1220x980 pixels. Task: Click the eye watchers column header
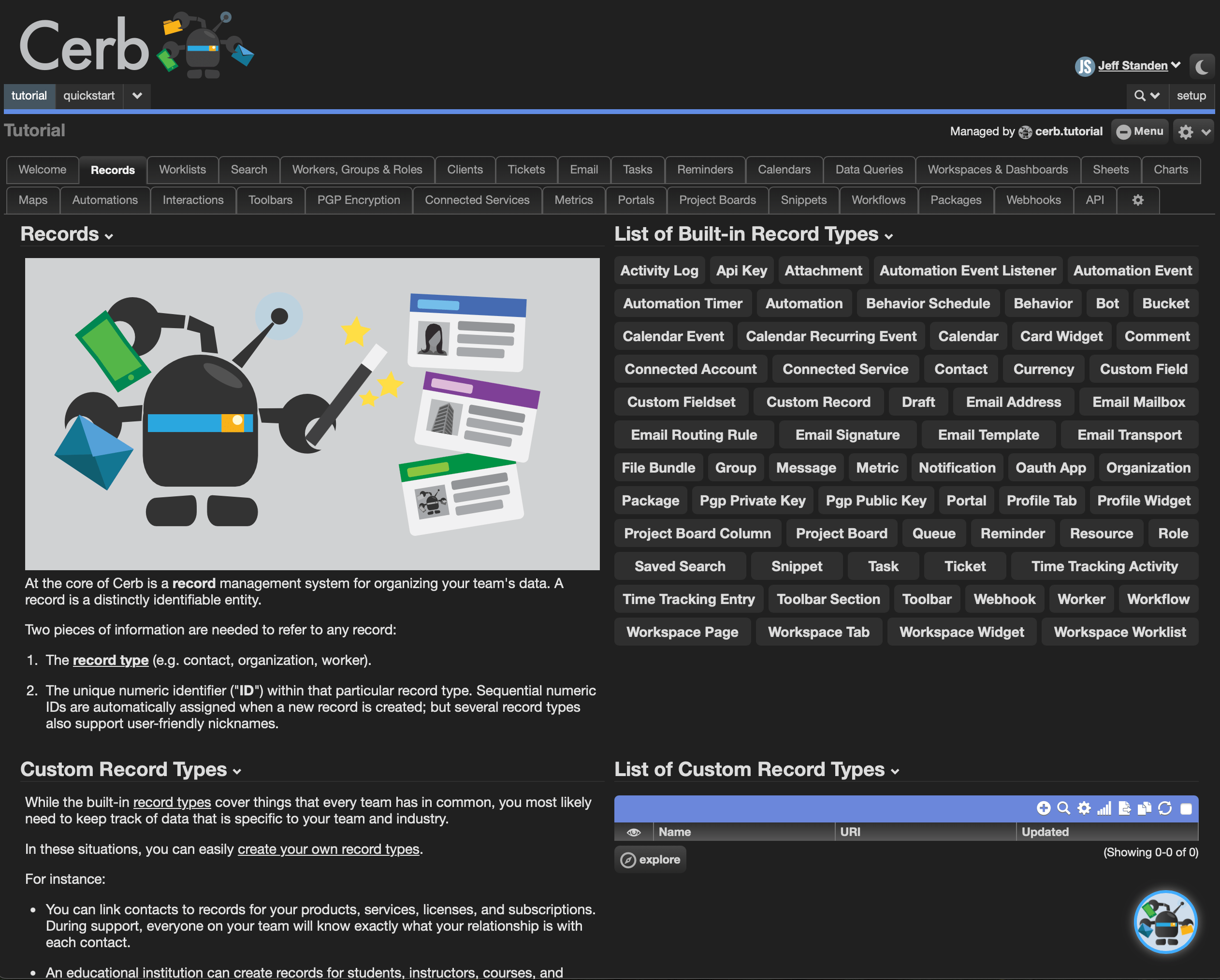[634, 832]
